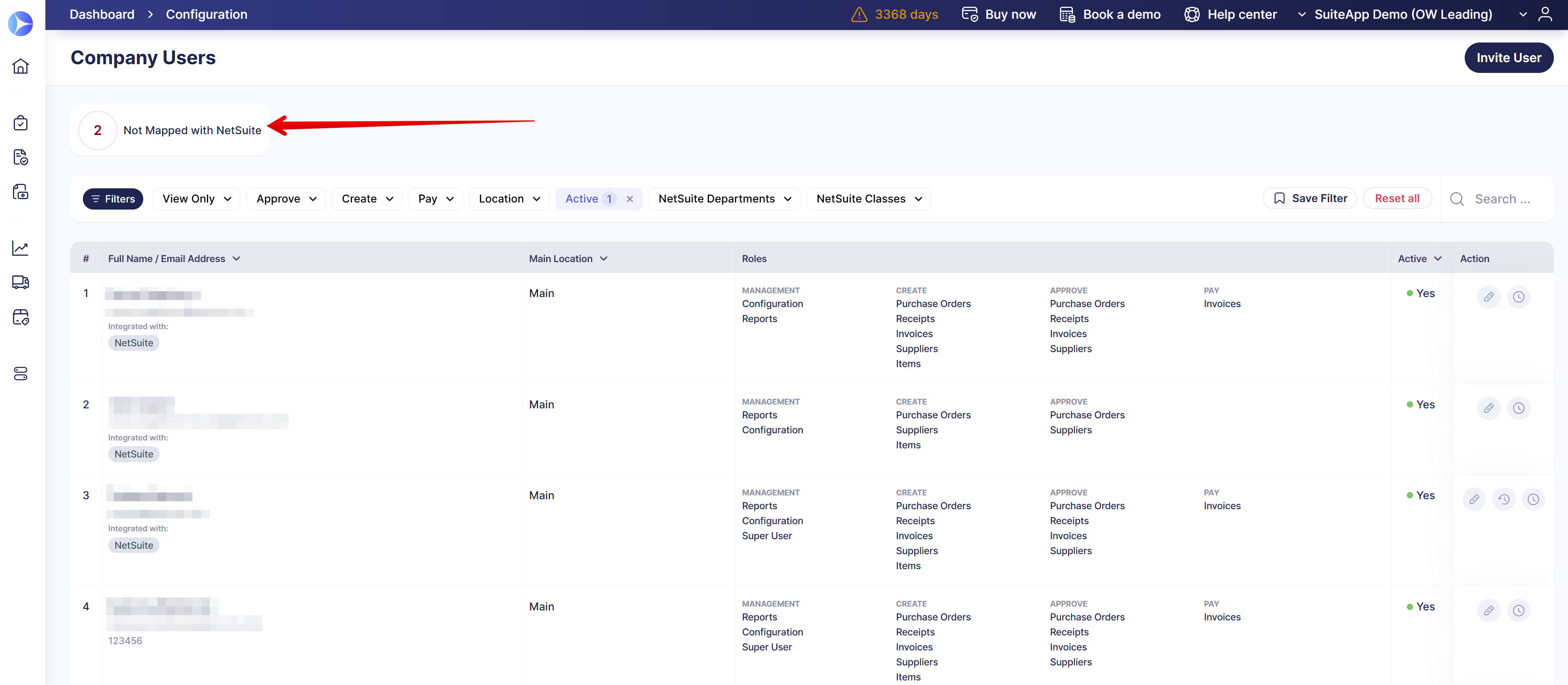Click the Save Filter button
Image resolution: width=1568 pixels, height=685 pixels.
(1309, 198)
